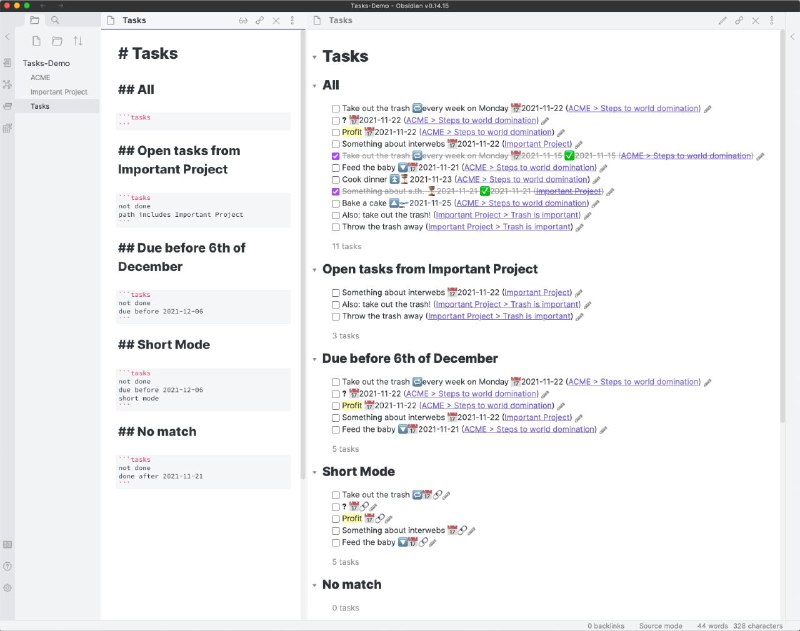
Task: Collapse the sidebar with the left arrow icon
Action: 8,37
